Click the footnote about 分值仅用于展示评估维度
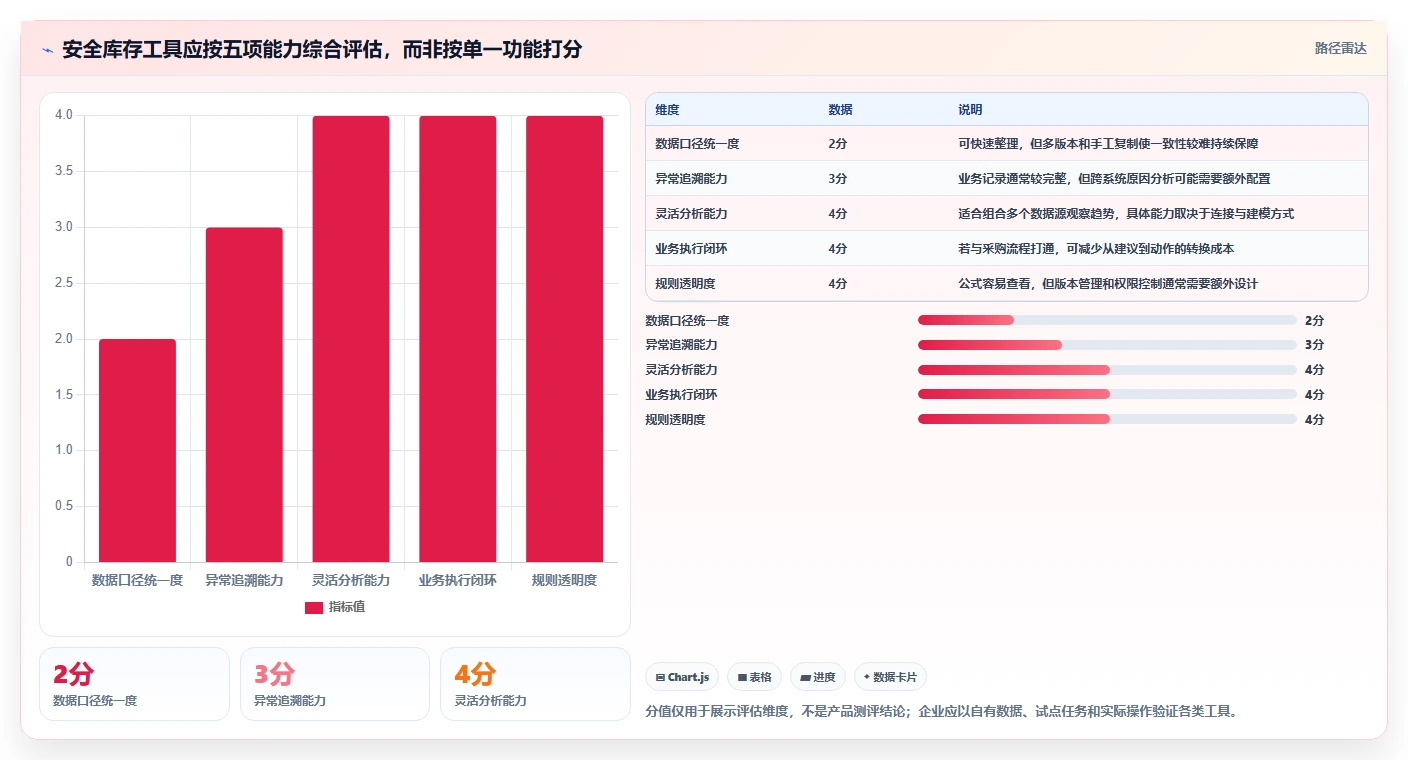 pyautogui.click(x=943, y=712)
